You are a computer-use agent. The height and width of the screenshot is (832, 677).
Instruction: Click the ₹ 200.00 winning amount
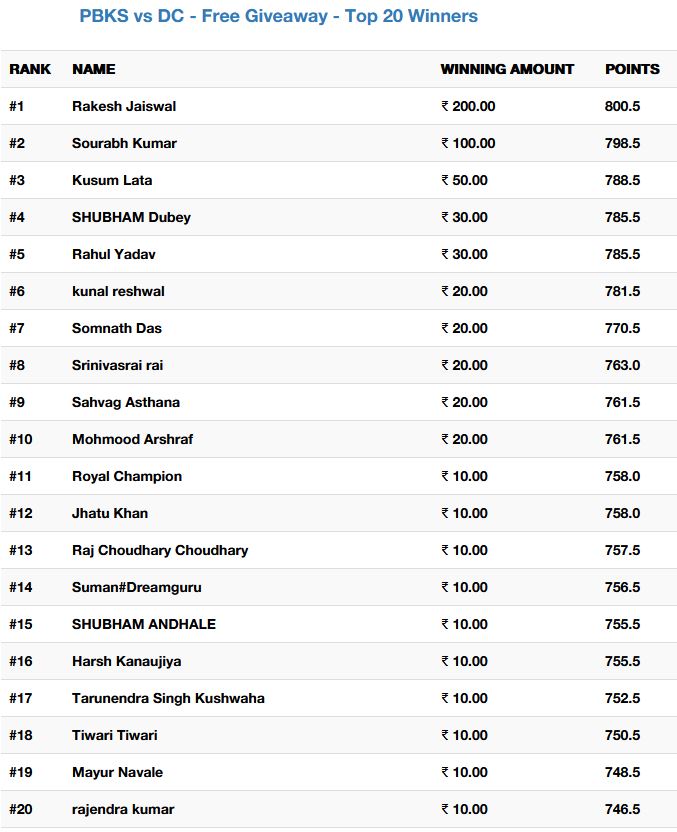[468, 106]
